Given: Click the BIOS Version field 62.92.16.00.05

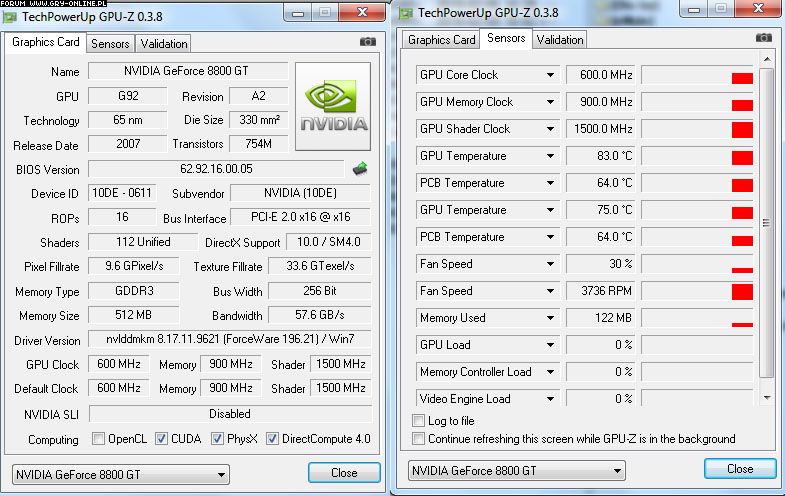Looking at the screenshot, I should point(216,169).
